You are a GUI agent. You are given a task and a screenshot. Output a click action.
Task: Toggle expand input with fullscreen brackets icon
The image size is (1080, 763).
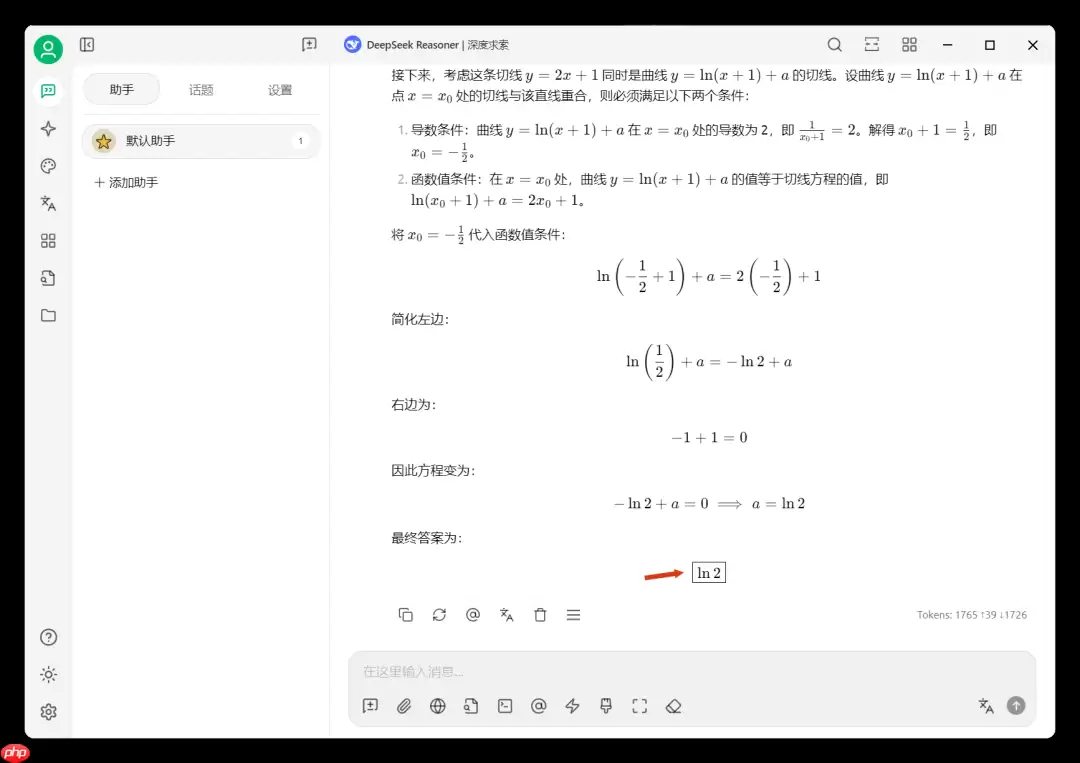pyautogui.click(x=640, y=706)
